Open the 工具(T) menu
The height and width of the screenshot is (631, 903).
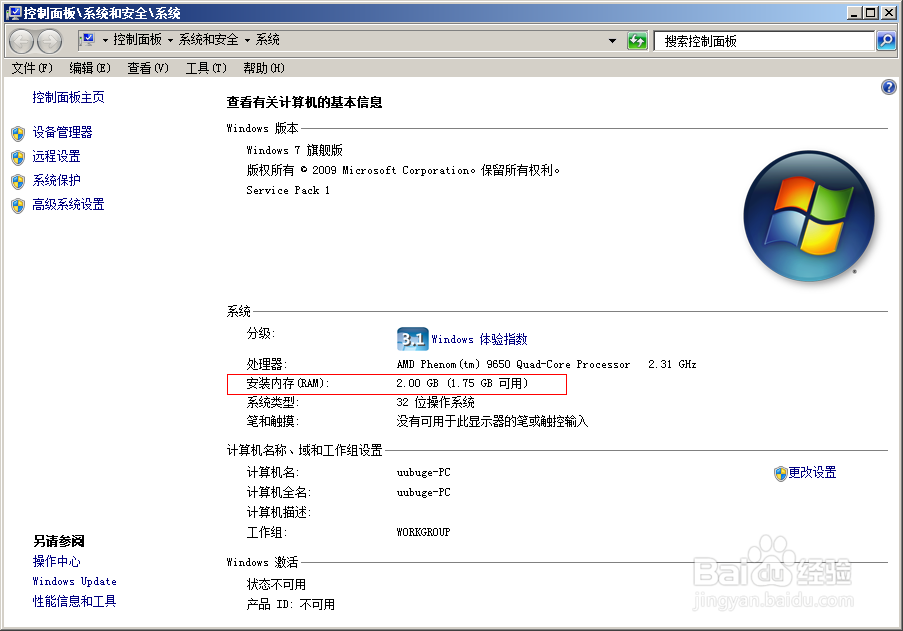click(x=206, y=68)
